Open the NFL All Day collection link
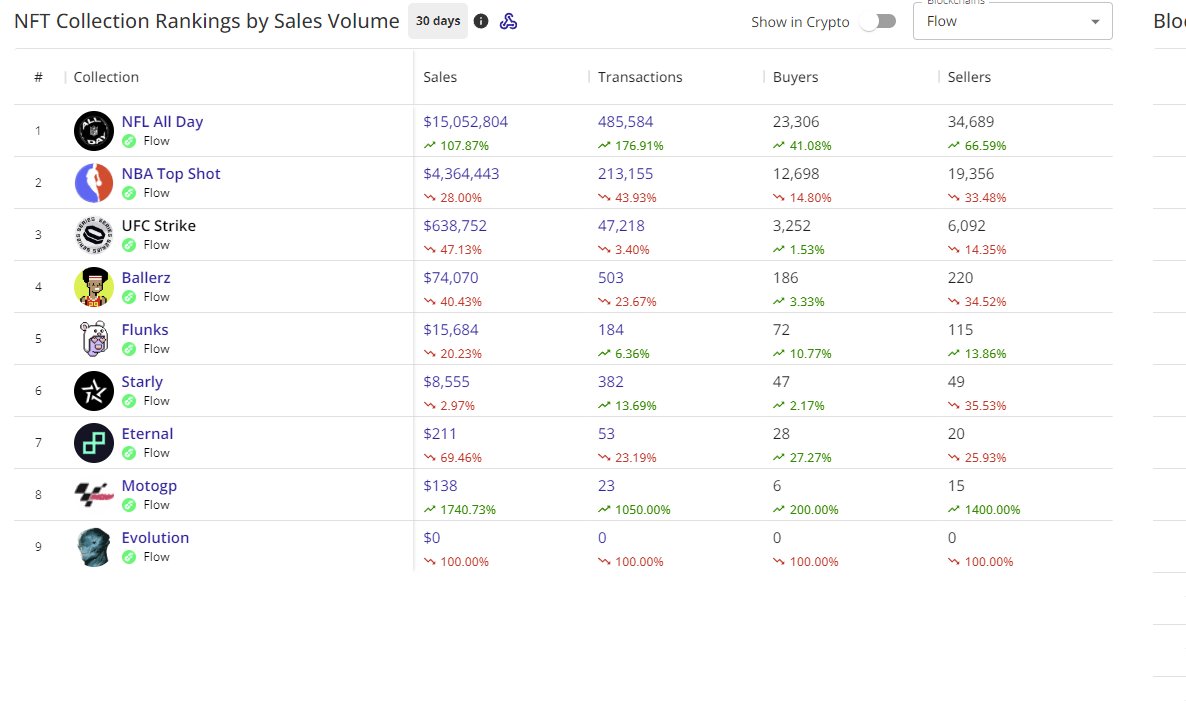This screenshot has height=715, width=1186. pos(162,122)
